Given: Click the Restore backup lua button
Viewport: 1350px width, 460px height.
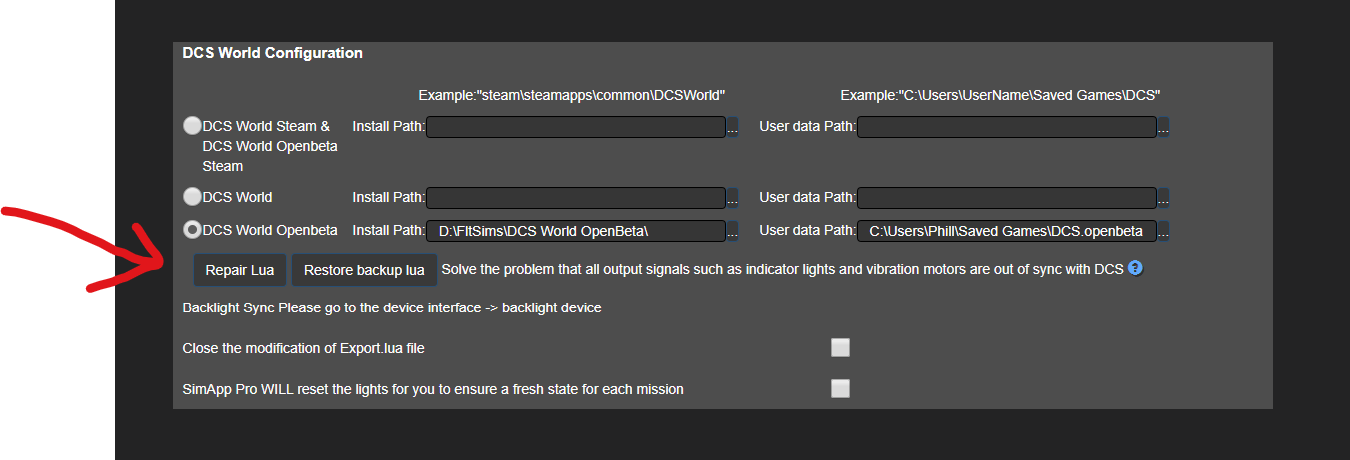Looking at the screenshot, I should [364, 270].
